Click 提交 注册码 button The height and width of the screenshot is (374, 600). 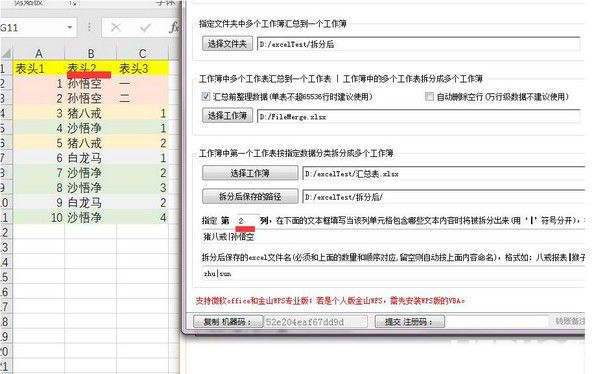410,322
